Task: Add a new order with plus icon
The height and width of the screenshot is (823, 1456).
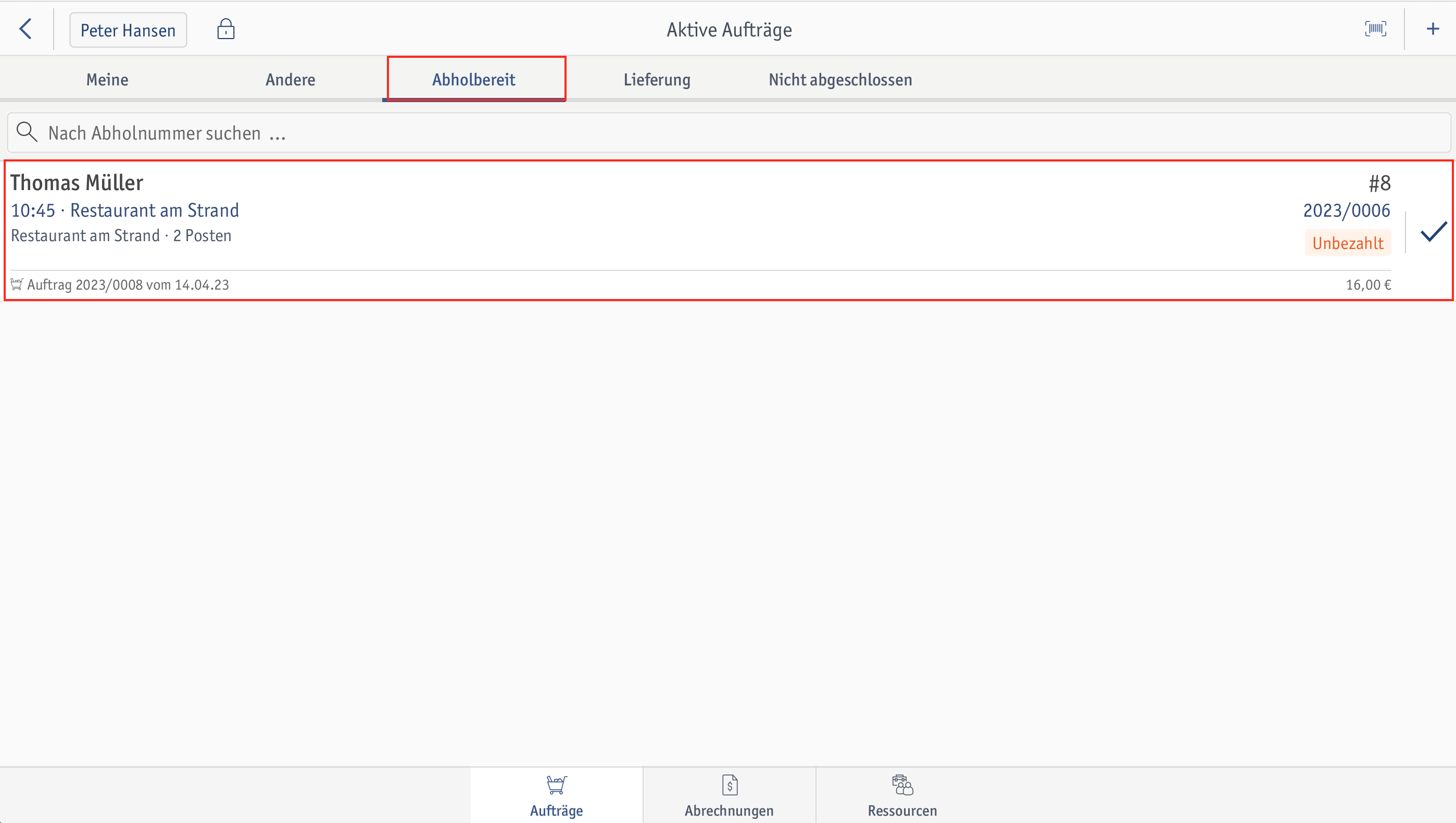Action: click(1432, 29)
